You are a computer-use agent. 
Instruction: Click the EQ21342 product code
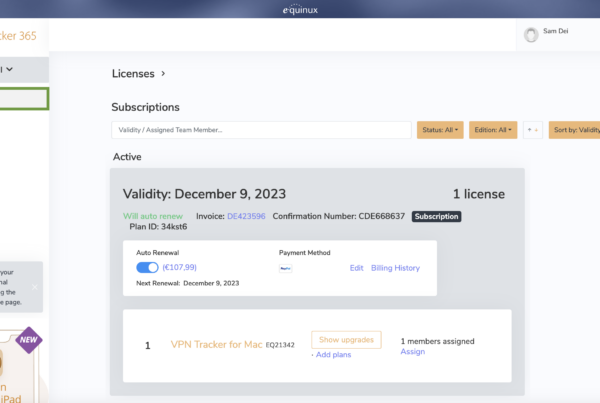280,345
